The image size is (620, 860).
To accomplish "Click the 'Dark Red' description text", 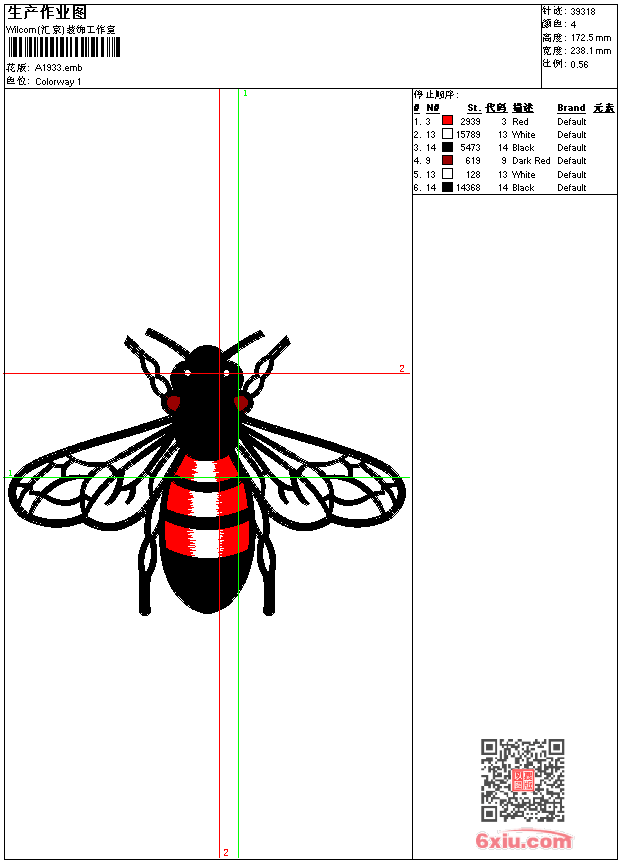I will (531, 161).
